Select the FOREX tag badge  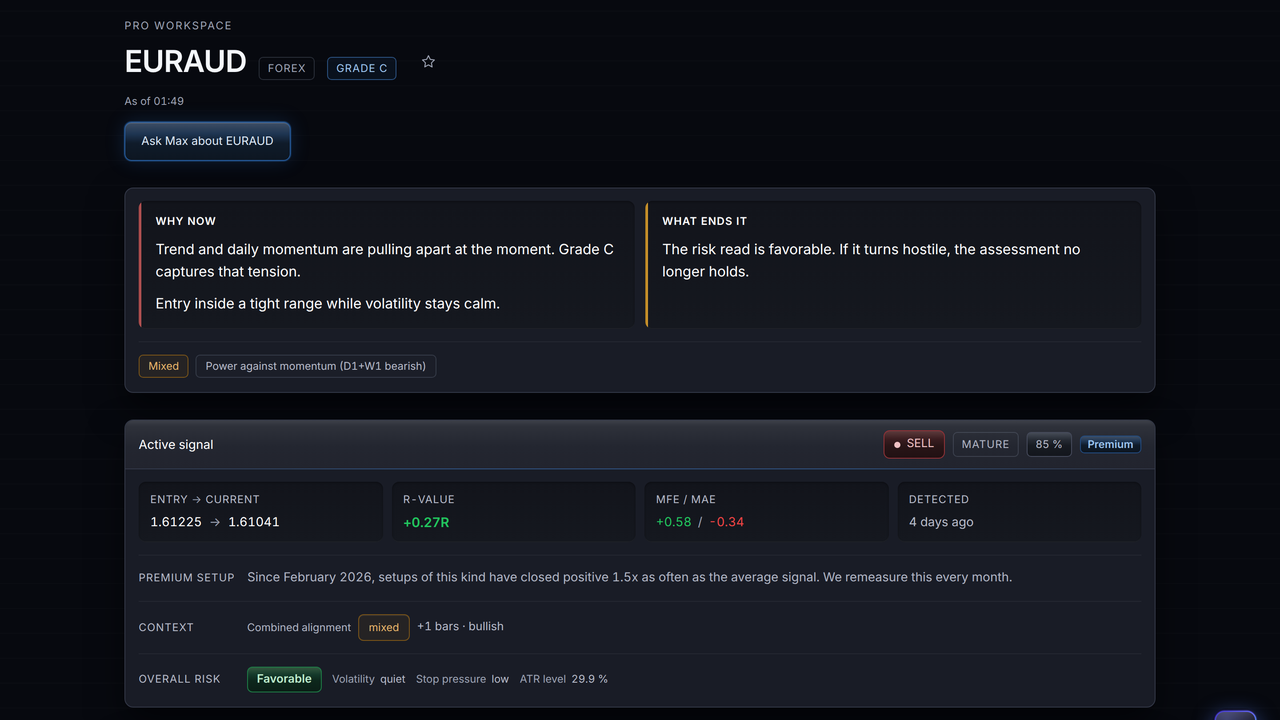(287, 68)
